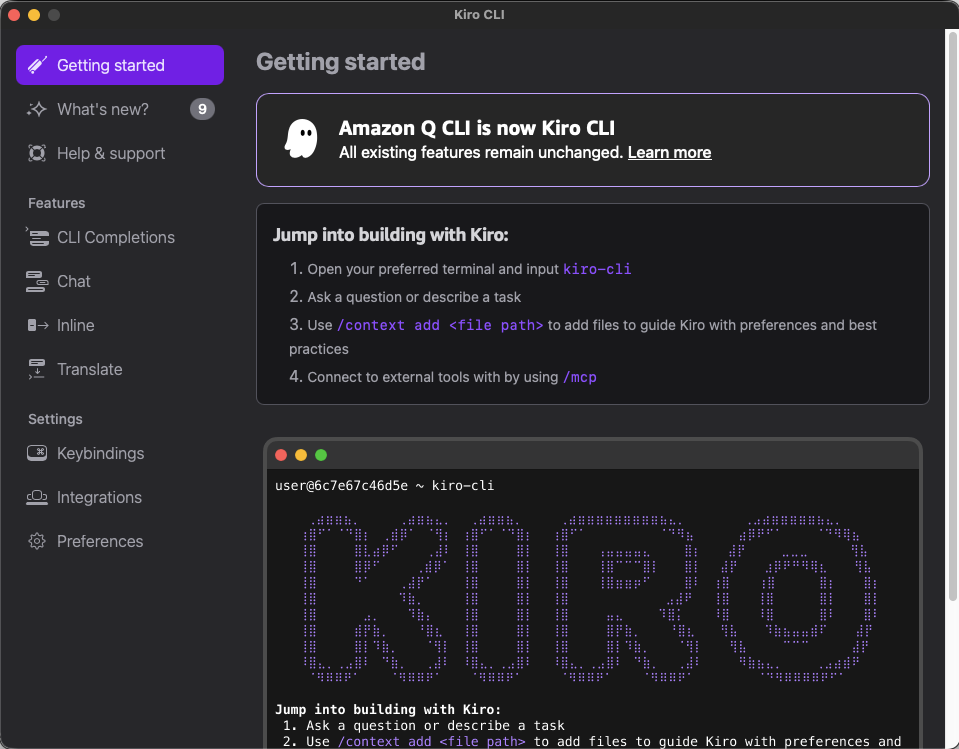Click the Features section label
This screenshot has width=959, height=749.
pyautogui.click(x=56, y=203)
